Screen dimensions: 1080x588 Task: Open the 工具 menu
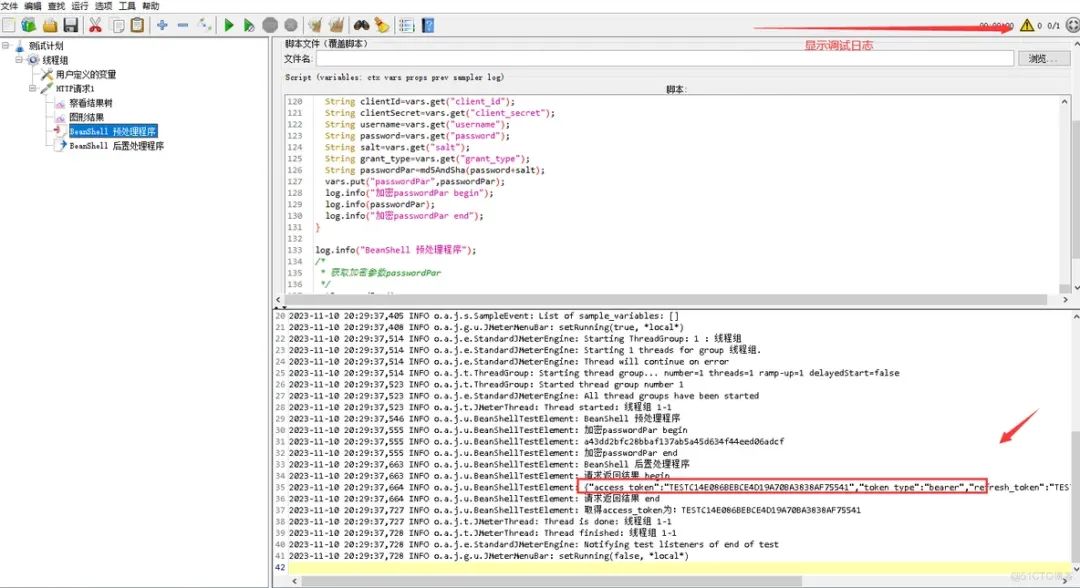(x=127, y=6)
